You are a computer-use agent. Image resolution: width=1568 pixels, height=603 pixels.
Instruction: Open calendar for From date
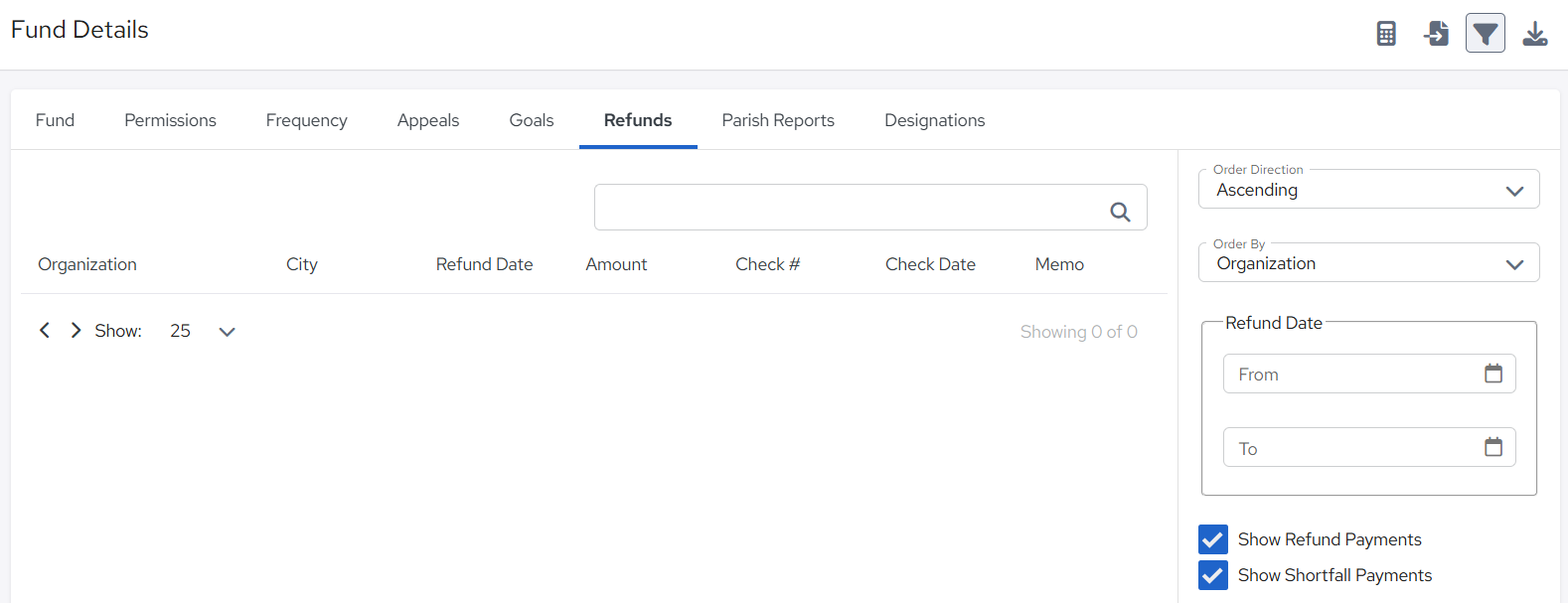click(x=1493, y=374)
